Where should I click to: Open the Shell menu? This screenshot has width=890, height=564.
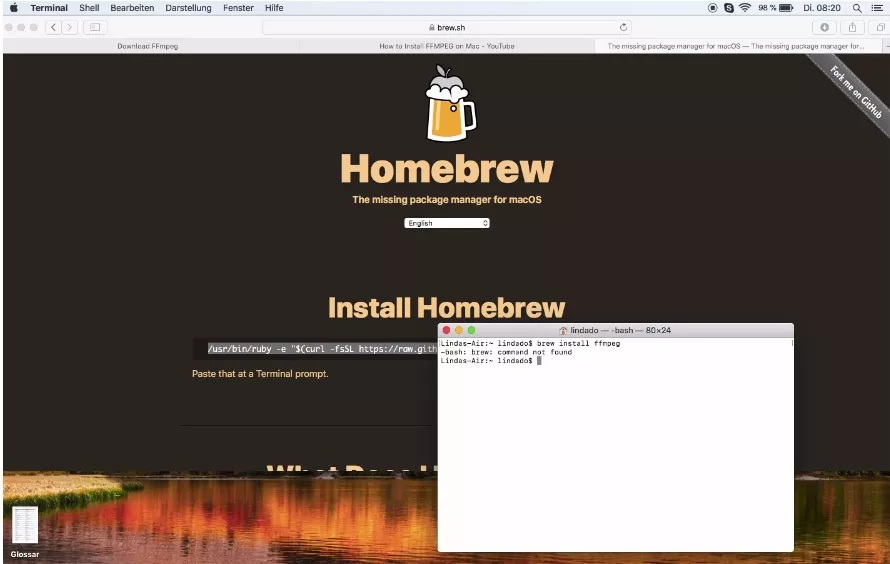point(89,8)
